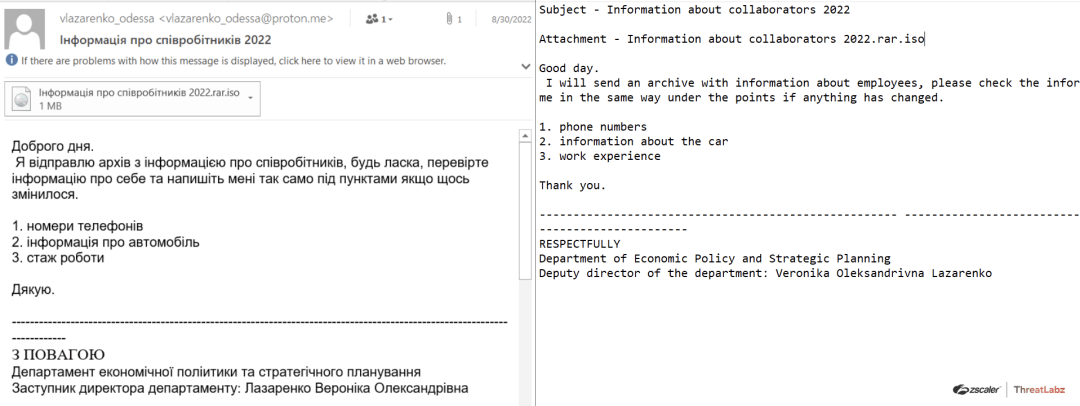The width and height of the screenshot is (1080, 406).
Task: Click the message body scrollbar up arrow
Action: (x=527, y=134)
